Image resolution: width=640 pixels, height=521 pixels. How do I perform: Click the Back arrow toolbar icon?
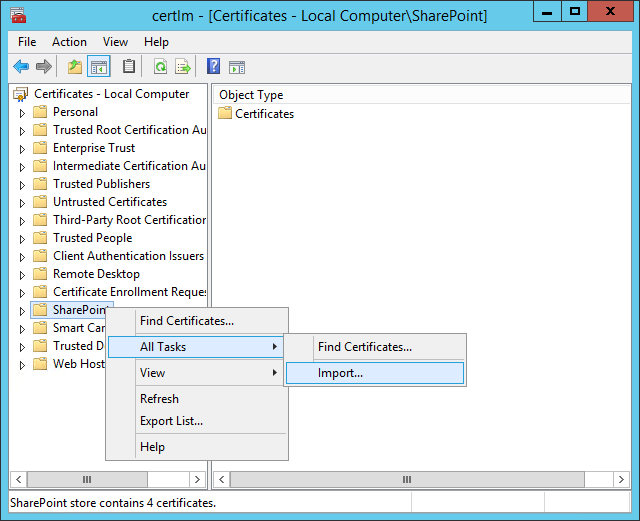click(21, 67)
